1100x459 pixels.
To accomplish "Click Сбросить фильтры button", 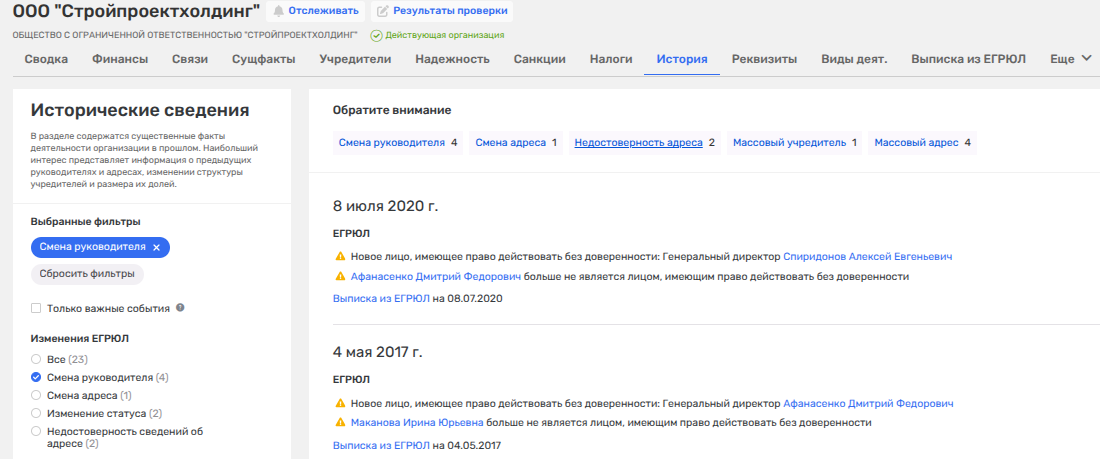I will click(x=87, y=274).
